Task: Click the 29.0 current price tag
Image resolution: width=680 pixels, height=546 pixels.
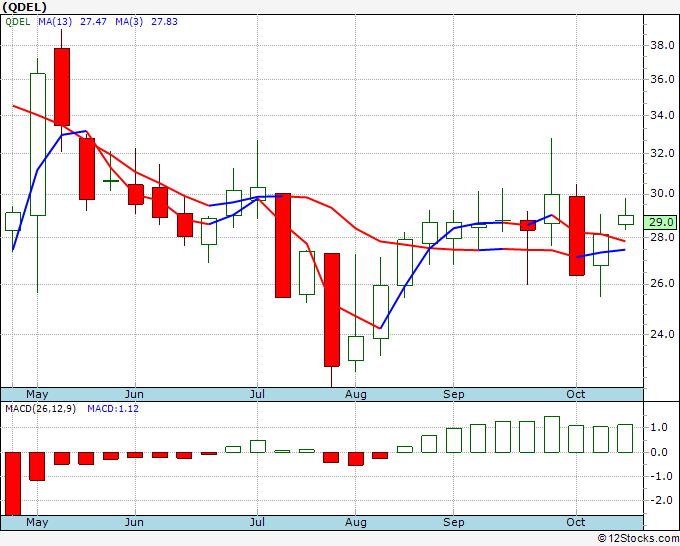Action: click(661, 222)
